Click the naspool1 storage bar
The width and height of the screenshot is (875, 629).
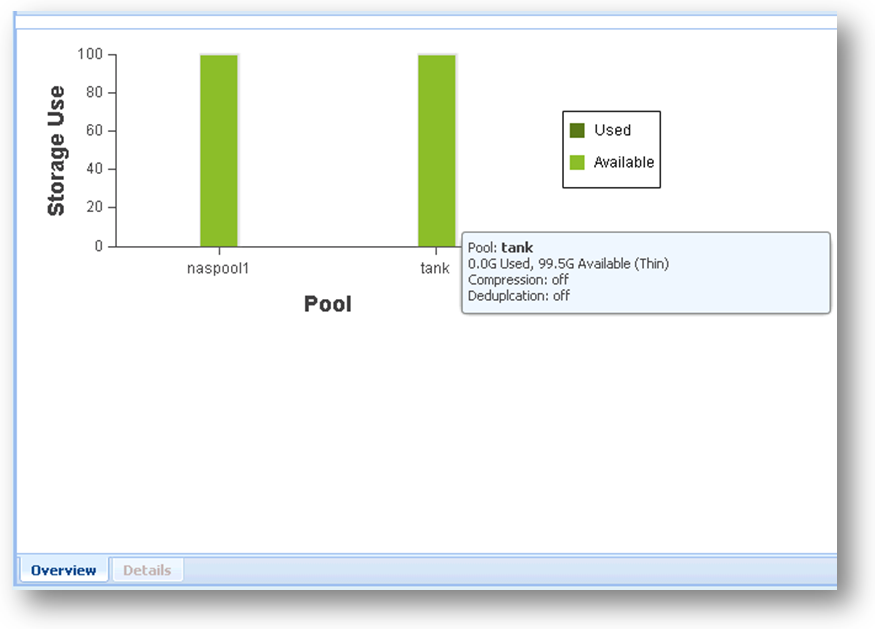(x=218, y=150)
